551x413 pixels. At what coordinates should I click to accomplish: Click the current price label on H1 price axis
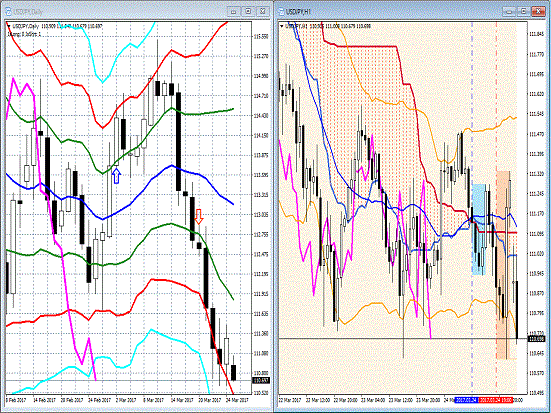(x=537, y=339)
